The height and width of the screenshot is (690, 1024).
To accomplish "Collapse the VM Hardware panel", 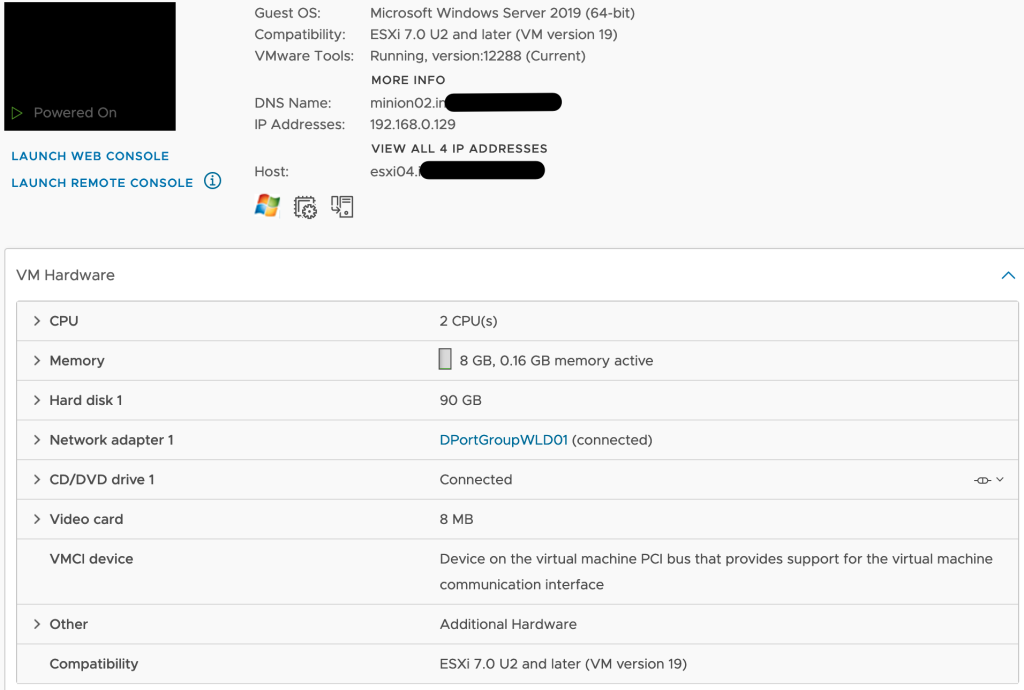I will [x=1008, y=275].
